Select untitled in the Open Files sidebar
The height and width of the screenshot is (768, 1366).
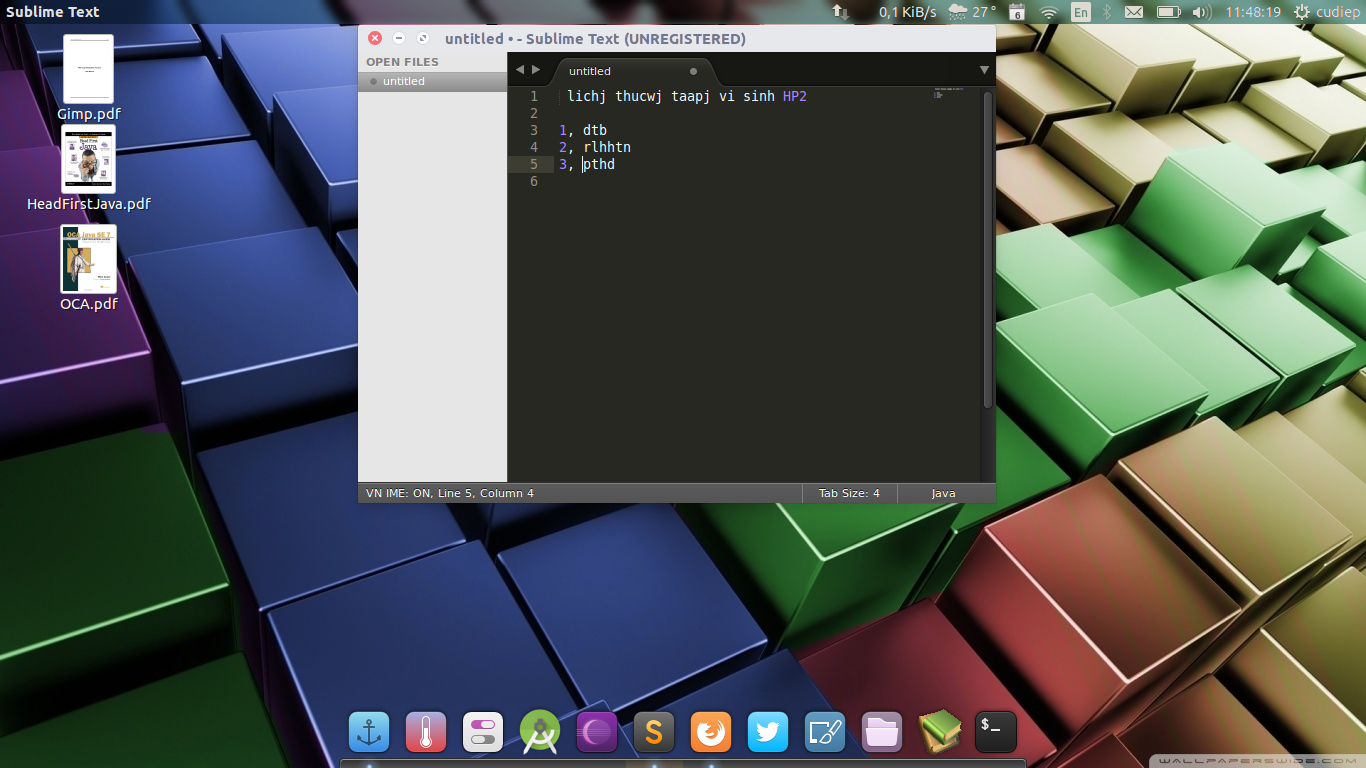pyautogui.click(x=432, y=81)
